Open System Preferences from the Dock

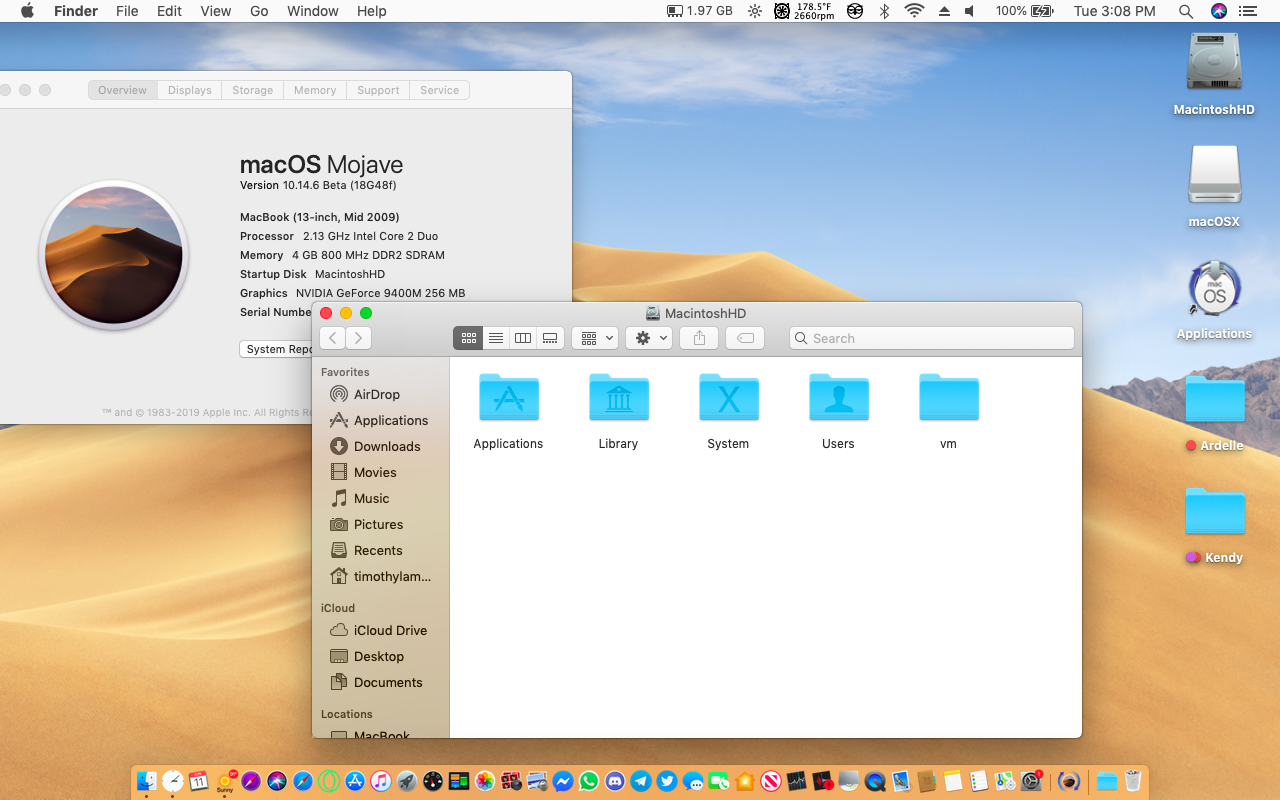click(x=1031, y=781)
